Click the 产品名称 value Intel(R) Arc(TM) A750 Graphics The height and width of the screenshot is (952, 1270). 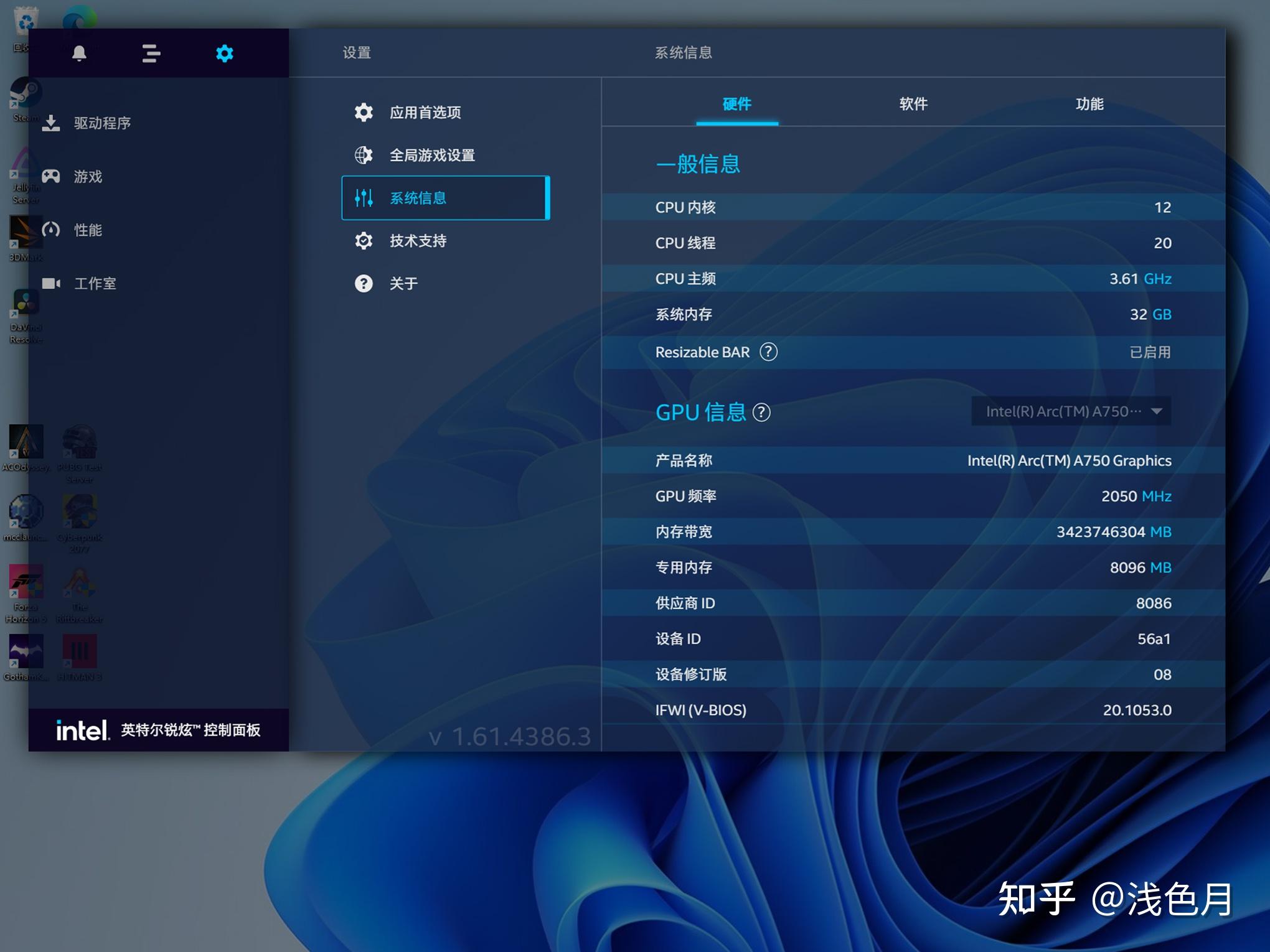pos(1069,460)
